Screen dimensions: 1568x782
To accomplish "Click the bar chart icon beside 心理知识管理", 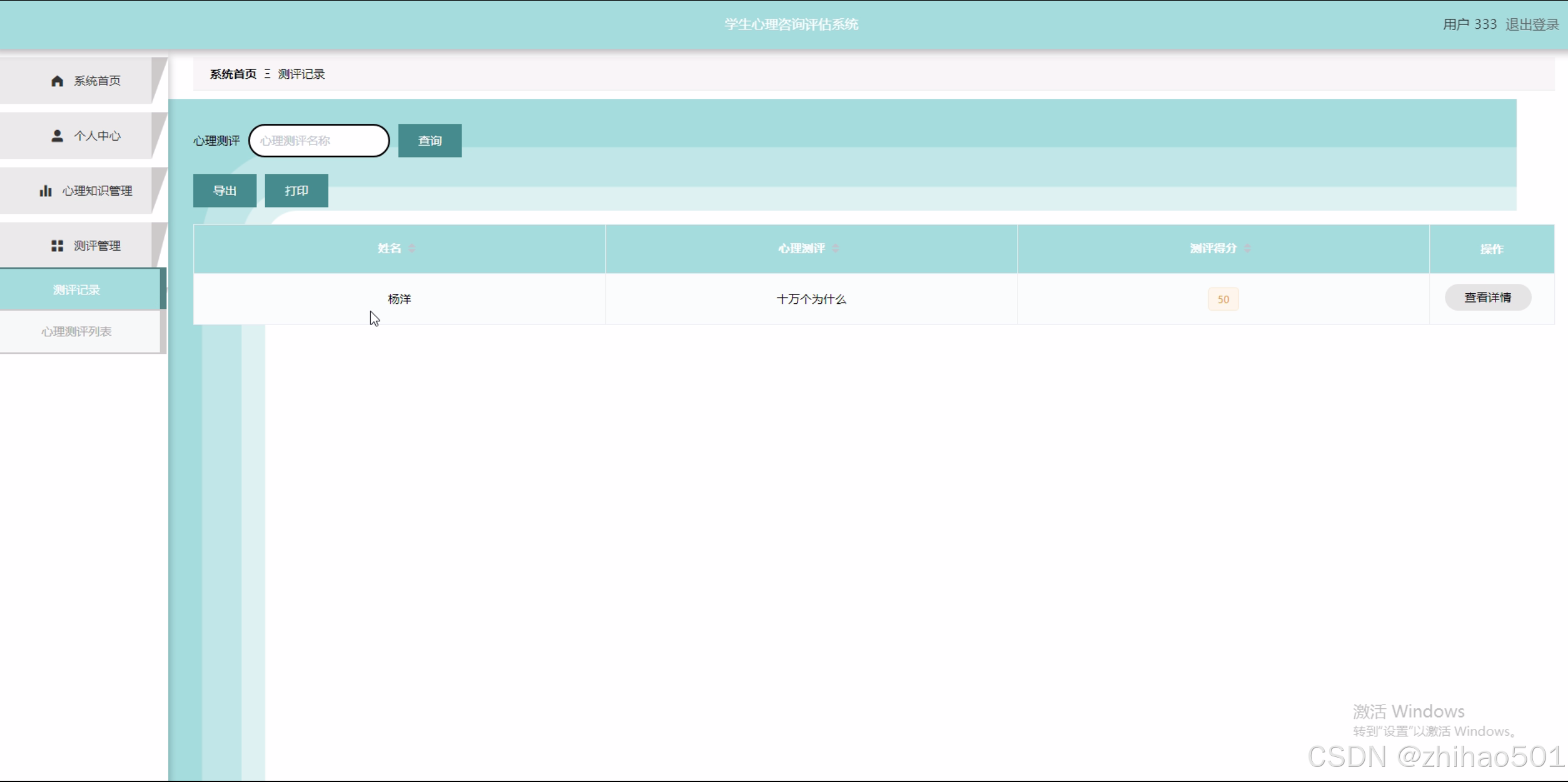I will click(46, 191).
